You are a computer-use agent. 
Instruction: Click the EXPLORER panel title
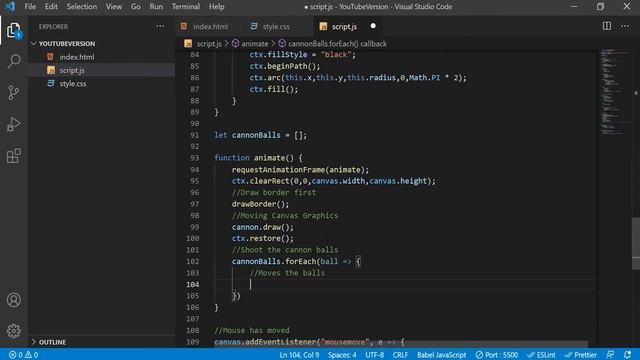pyautogui.click(x=53, y=27)
